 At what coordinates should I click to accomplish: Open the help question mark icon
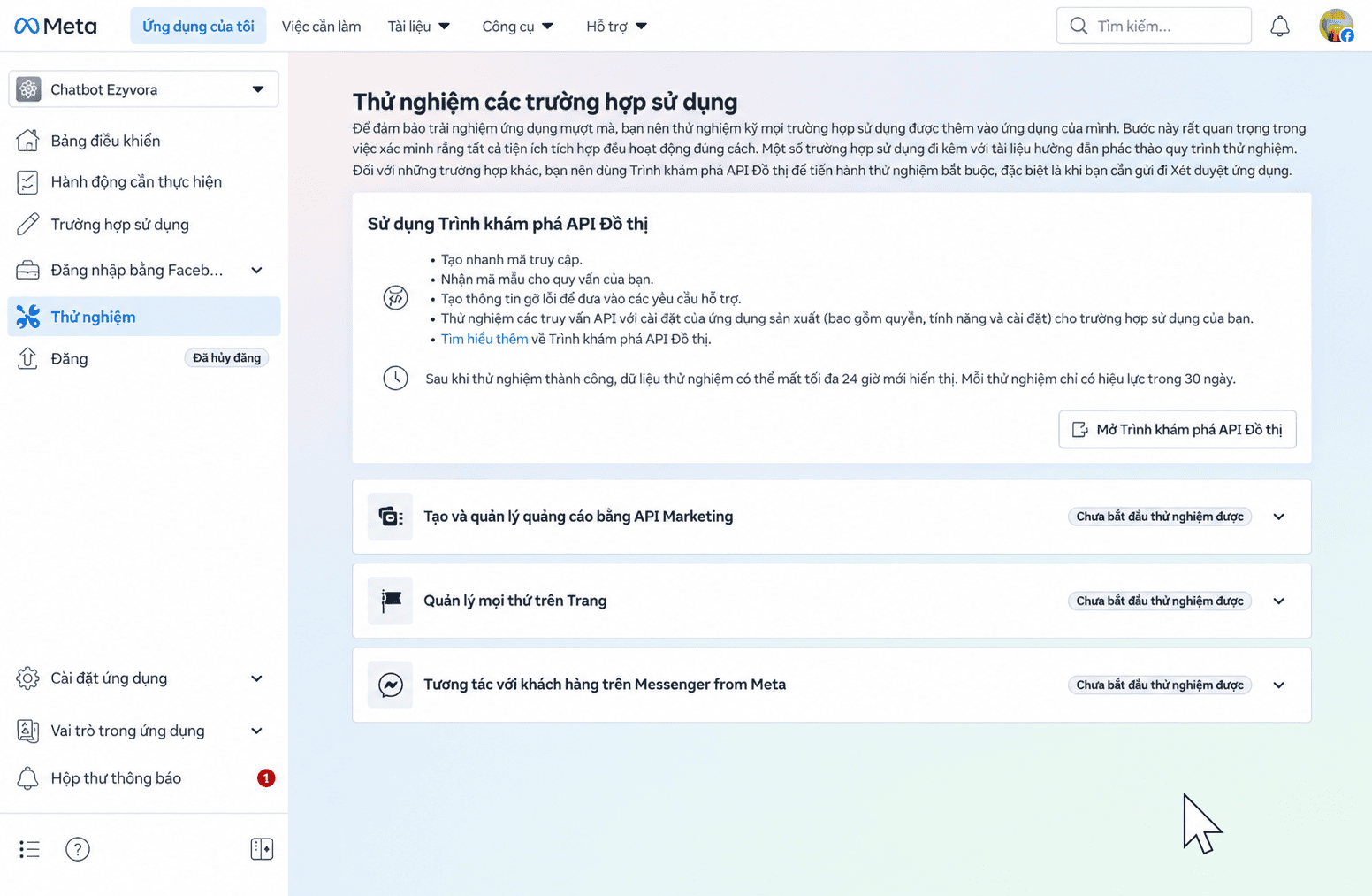(78, 849)
